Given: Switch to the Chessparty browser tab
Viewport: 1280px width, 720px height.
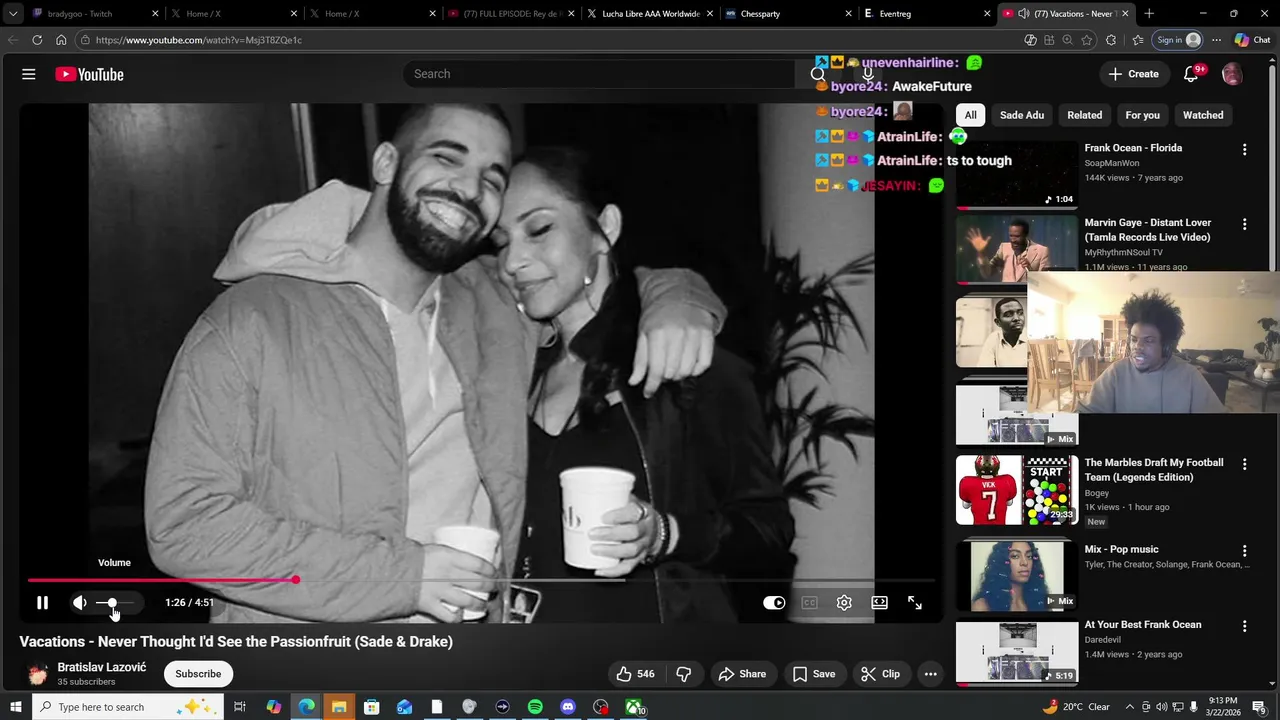Looking at the screenshot, I should (788, 14).
